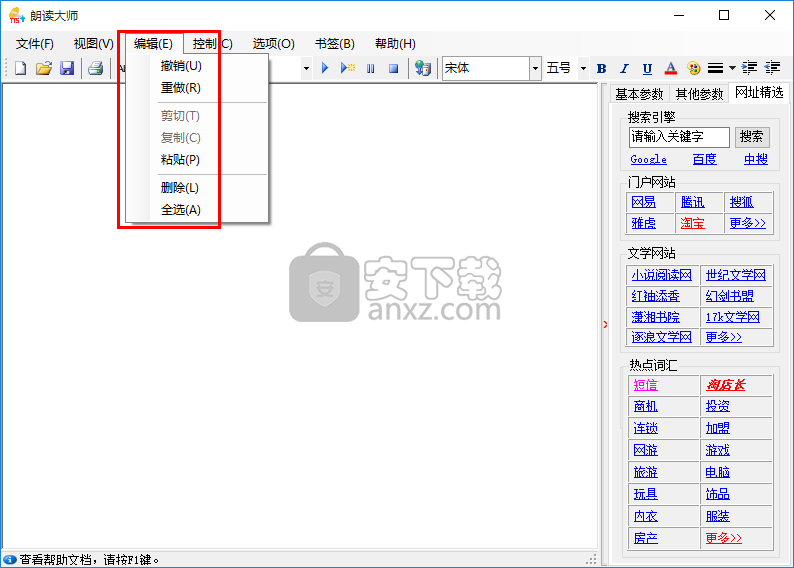The width and height of the screenshot is (794, 568).
Task: Click the Open file folder icon
Action: tap(44, 68)
